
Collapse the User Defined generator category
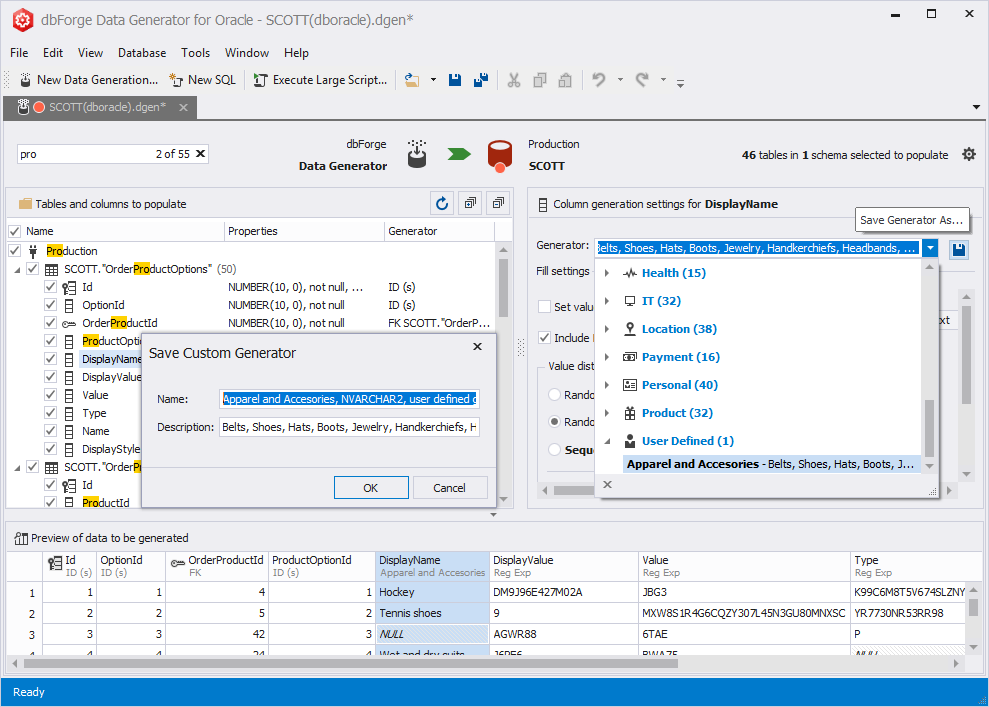[x=607, y=441]
